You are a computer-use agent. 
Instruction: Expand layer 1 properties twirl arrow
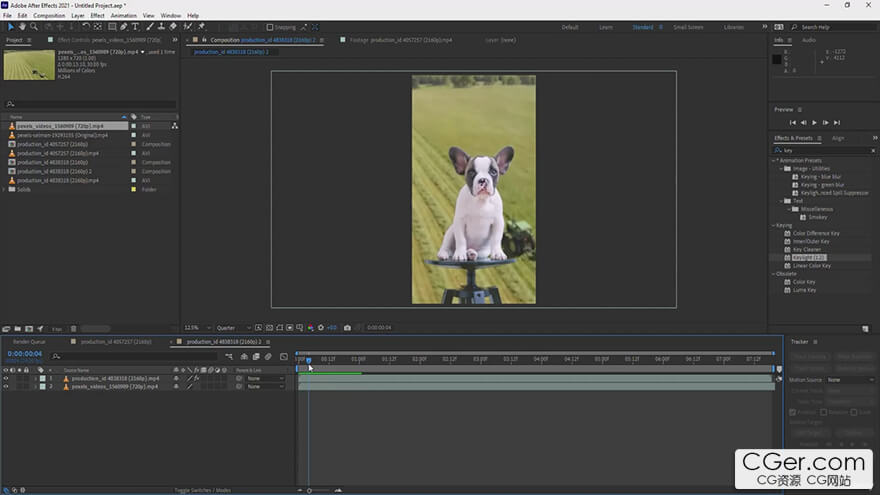(36, 379)
